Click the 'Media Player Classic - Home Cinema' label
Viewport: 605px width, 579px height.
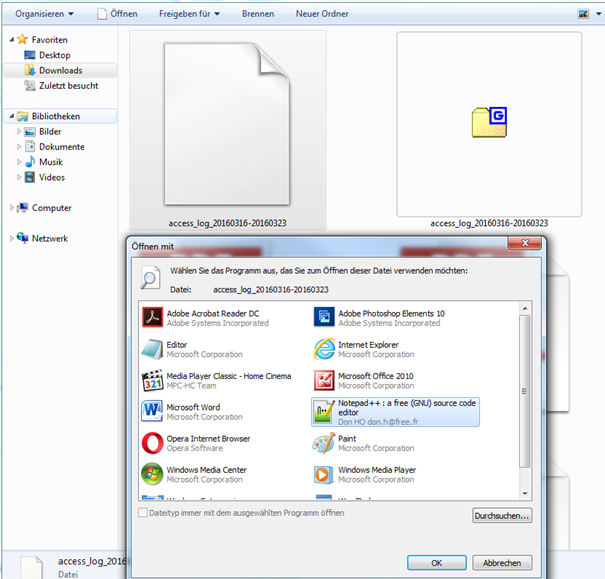[x=229, y=376]
